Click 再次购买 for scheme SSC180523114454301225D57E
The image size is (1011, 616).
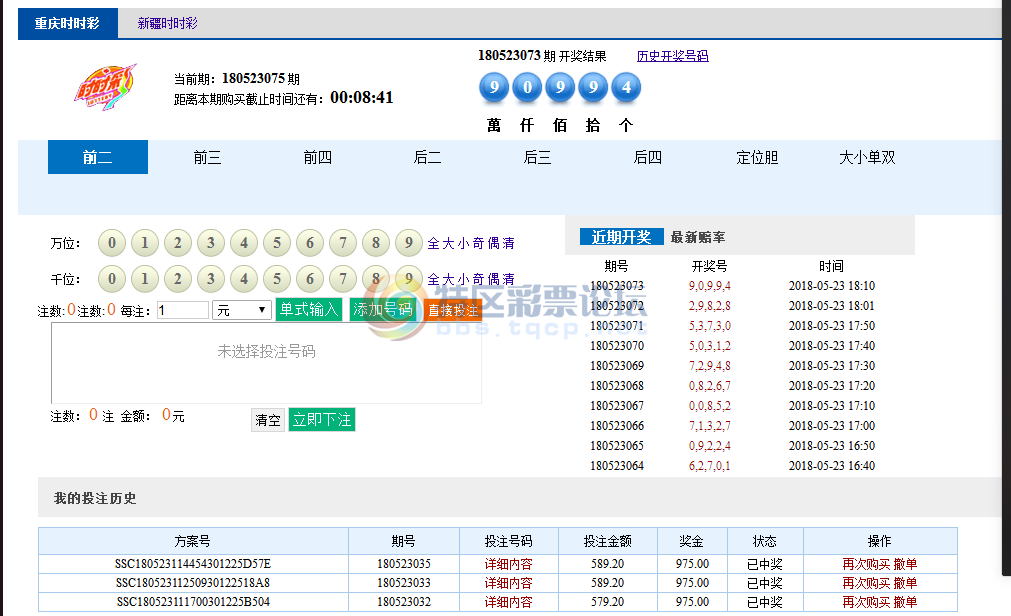(x=867, y=564)
